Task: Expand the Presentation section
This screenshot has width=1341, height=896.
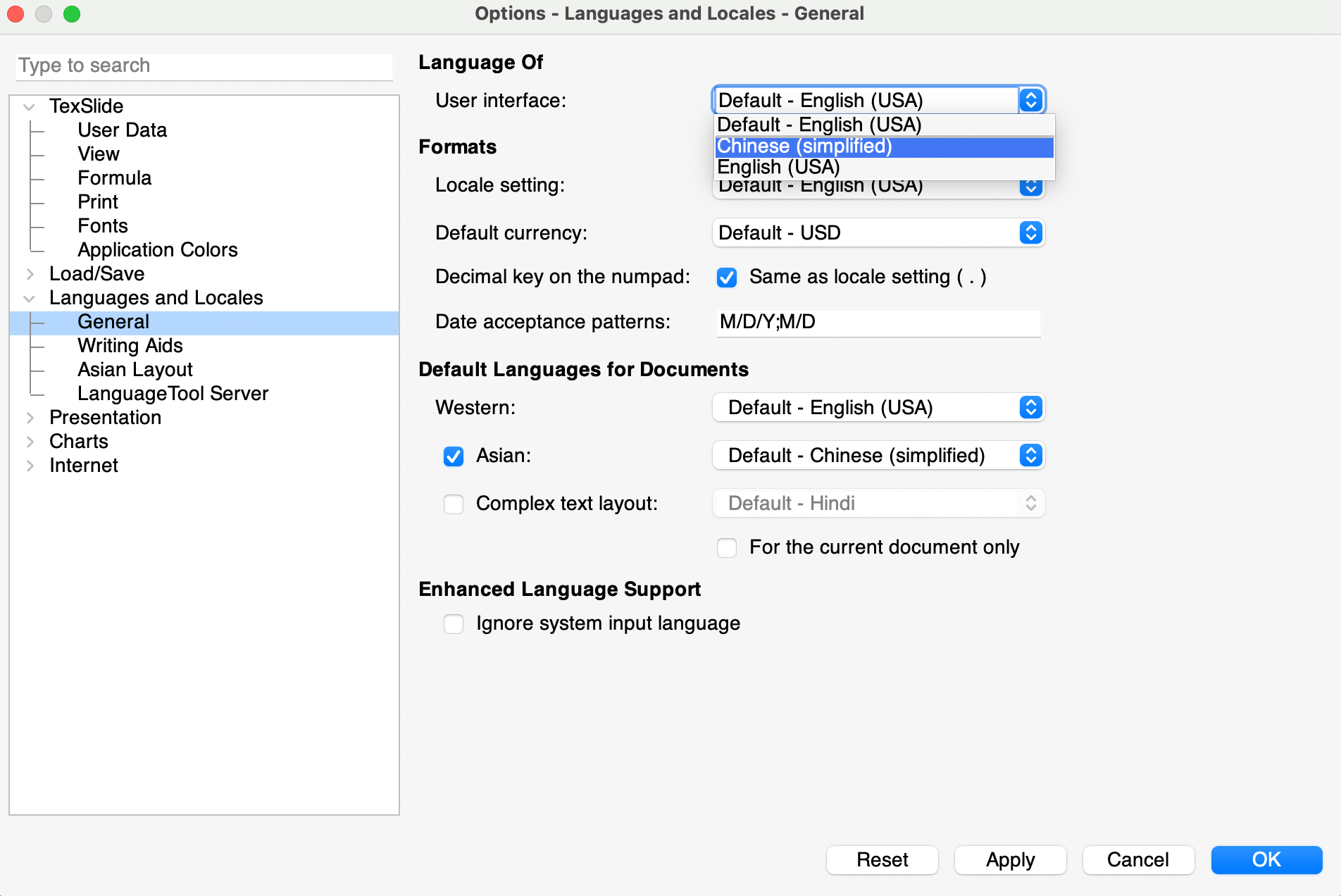Action: tap(29, 418)
